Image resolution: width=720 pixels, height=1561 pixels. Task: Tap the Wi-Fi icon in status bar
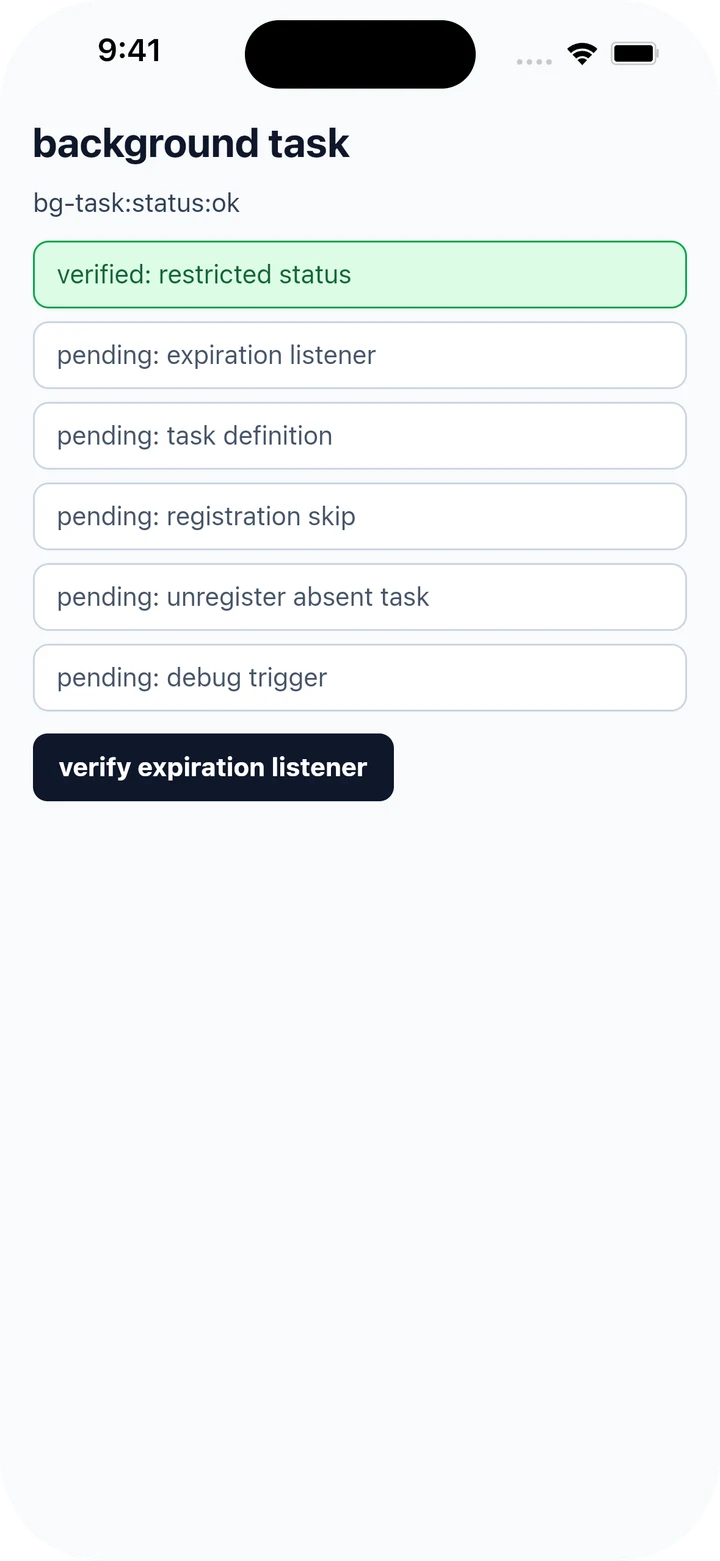581,54
